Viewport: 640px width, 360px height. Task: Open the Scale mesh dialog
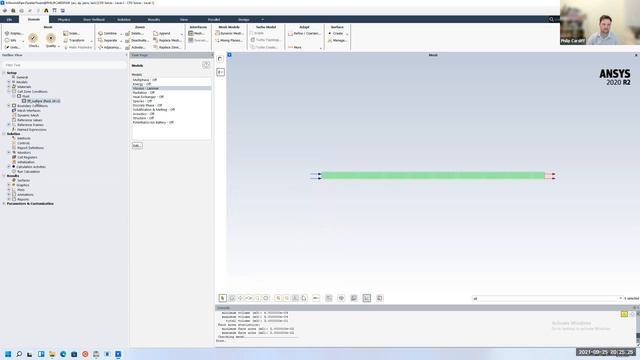click(x=71, y=33)
